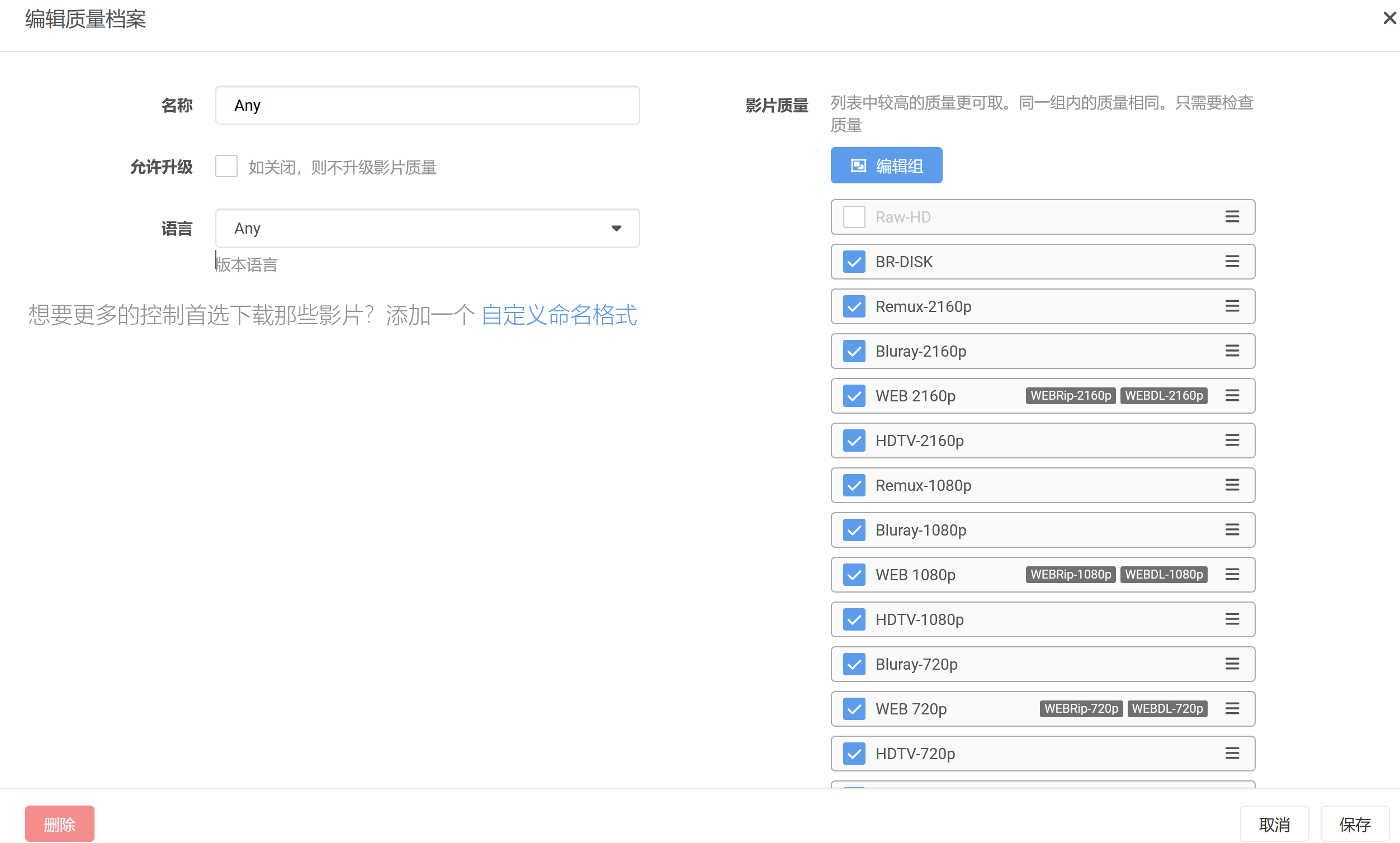Disable the HDTV-2160p quality checkbox
Image resolution: width=1400 pixels, height=843 pixels.
[854, 441]
